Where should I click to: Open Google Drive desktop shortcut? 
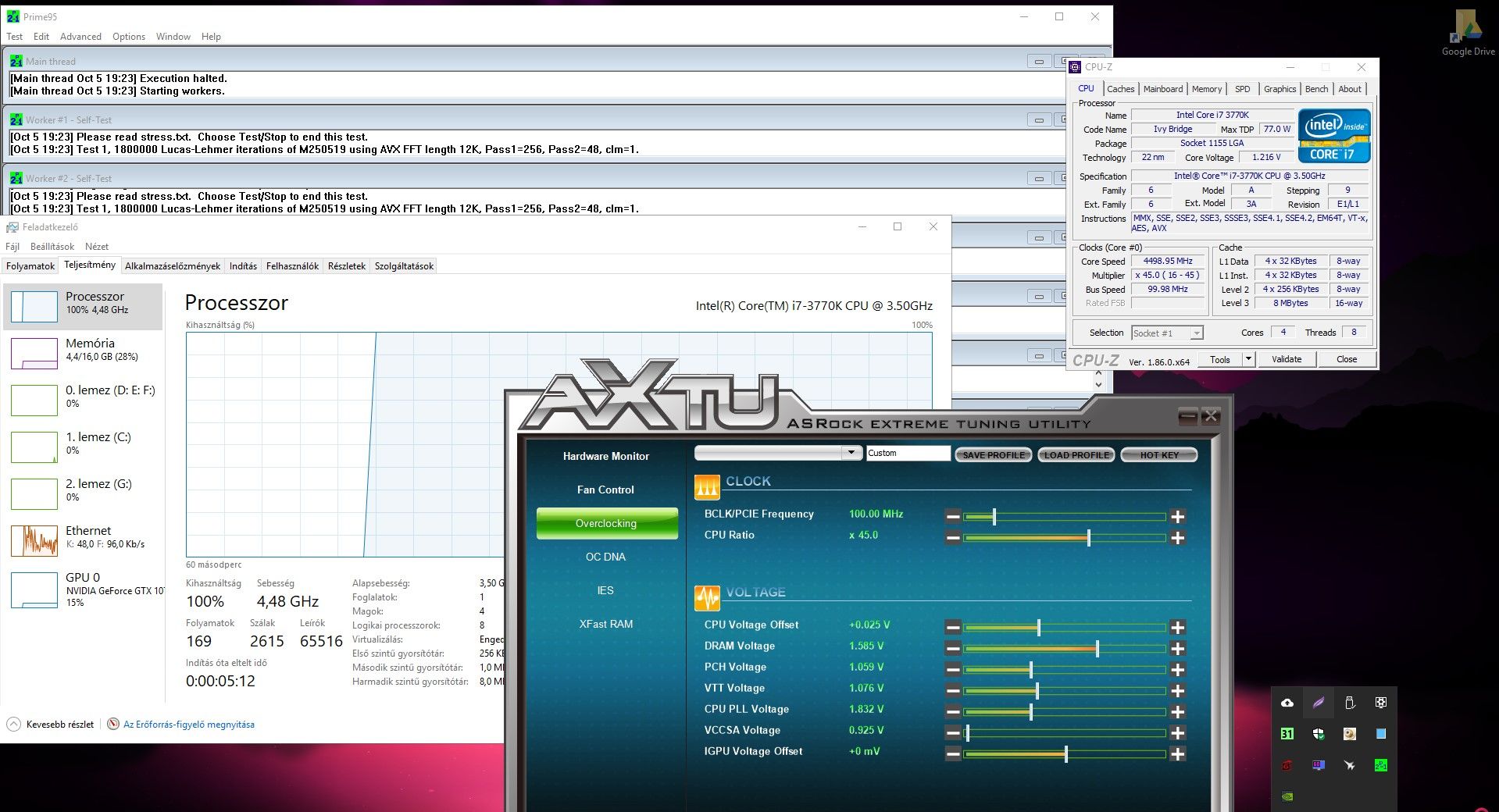point(1468,34)
